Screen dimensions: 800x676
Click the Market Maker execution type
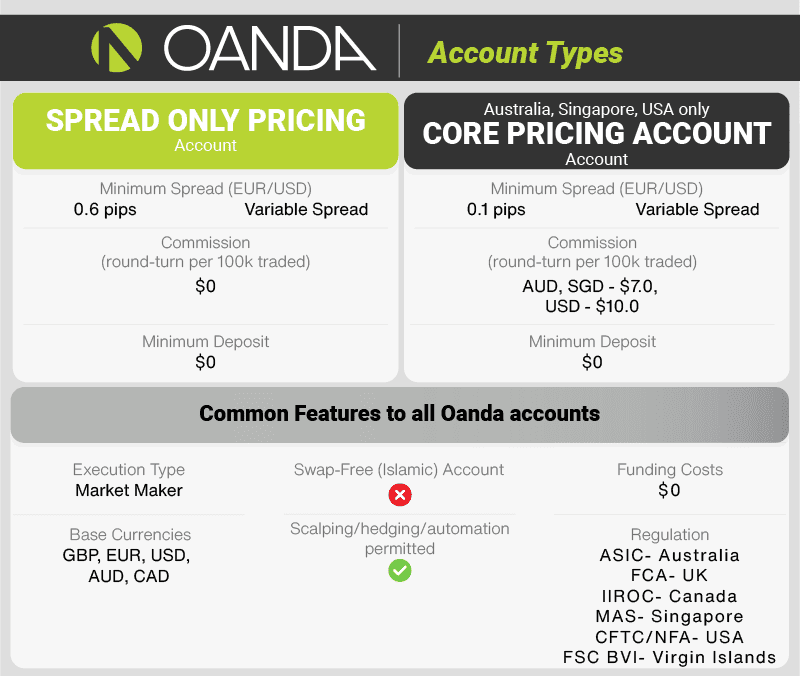[x=129, y=490]
